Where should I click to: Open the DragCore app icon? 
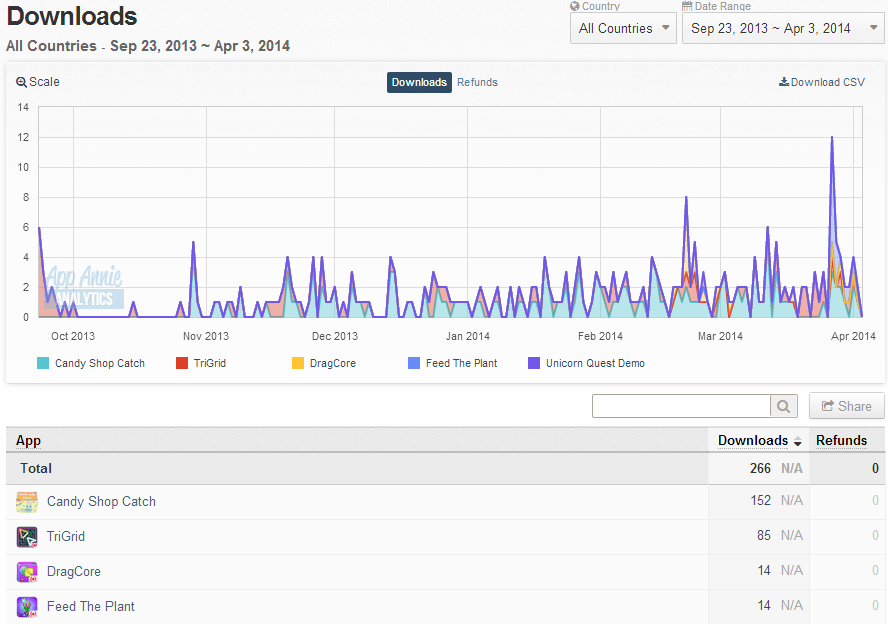(x=27, y=572)
